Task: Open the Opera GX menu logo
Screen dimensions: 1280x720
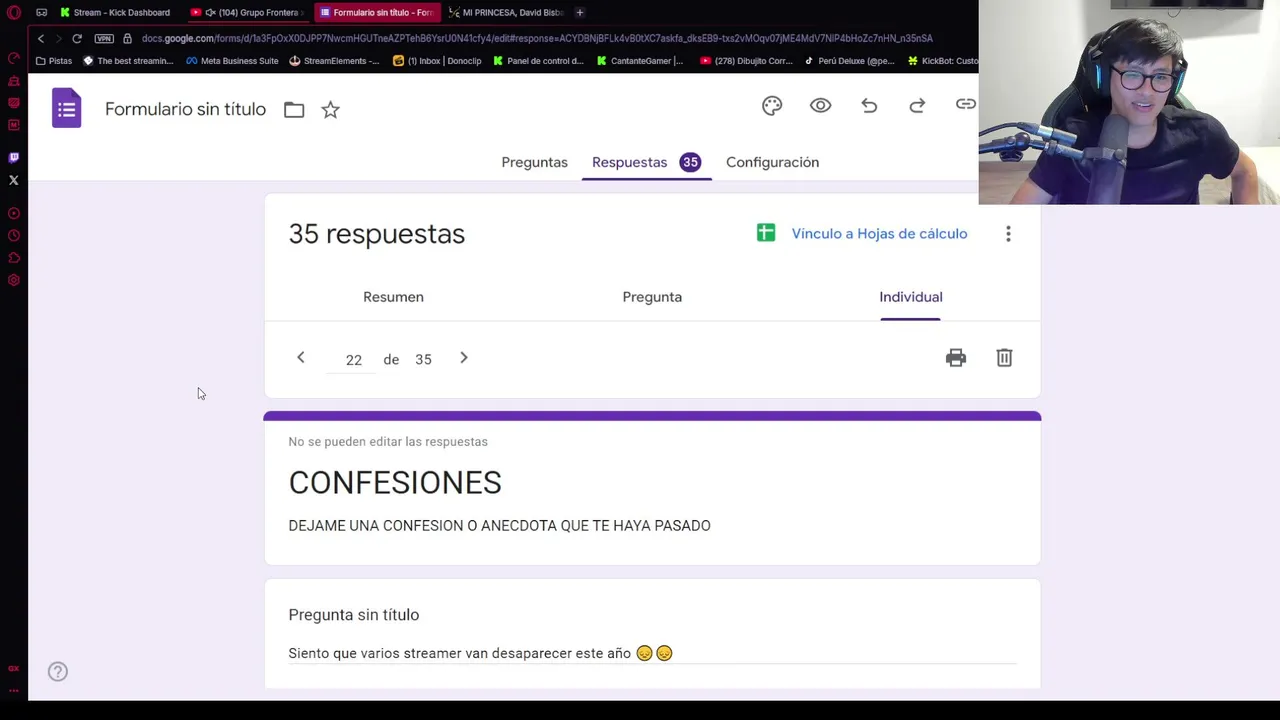Action: pos(14,13)
